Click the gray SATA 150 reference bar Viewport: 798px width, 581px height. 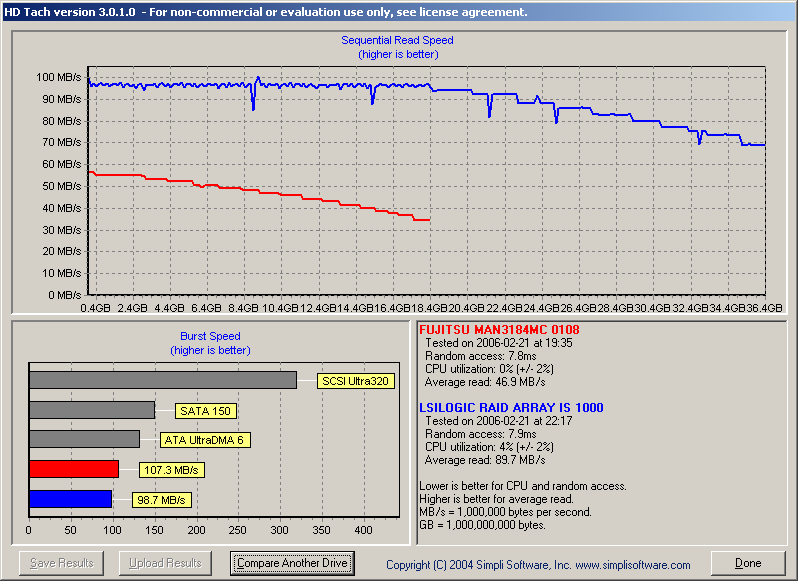92,410
